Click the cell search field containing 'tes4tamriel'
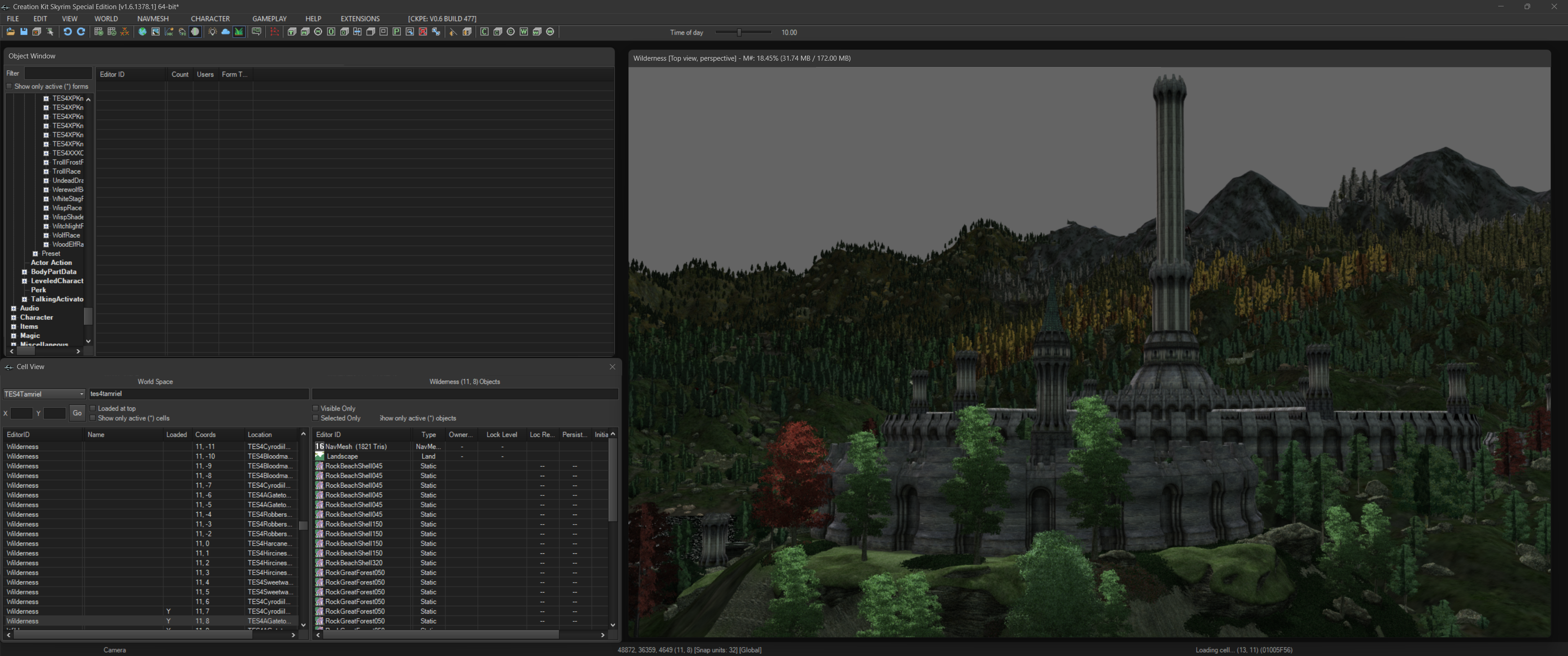1568x656 pixels. [x=198, y=394]
